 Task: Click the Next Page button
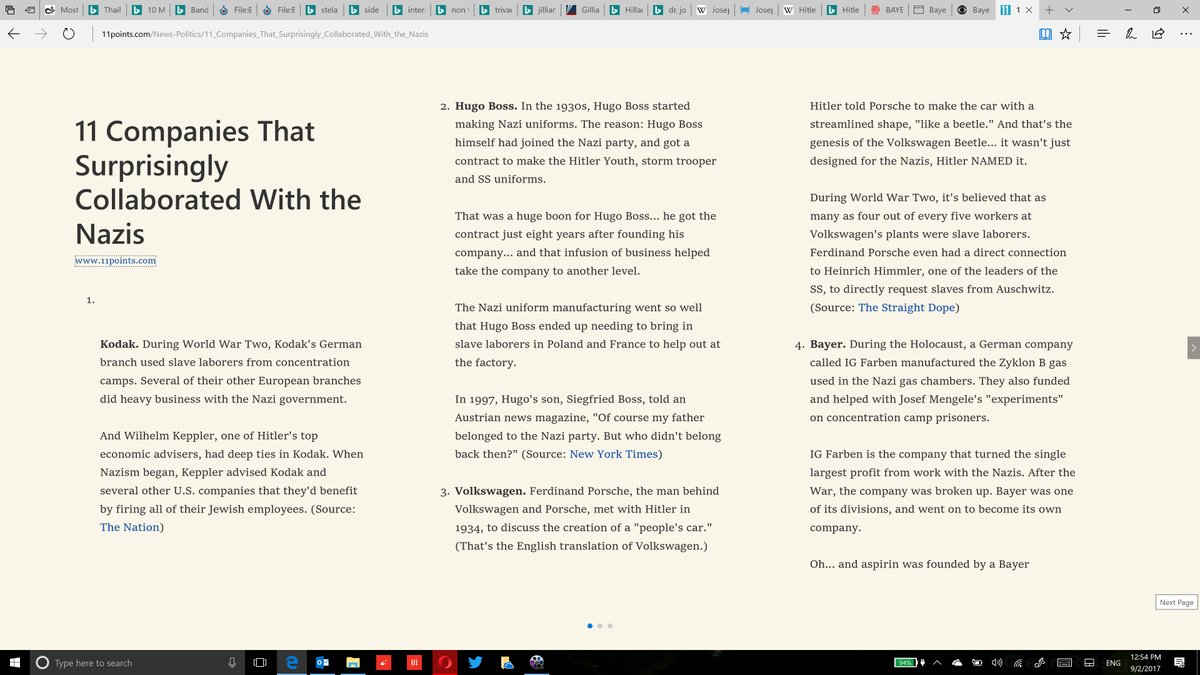[1176, 602]
